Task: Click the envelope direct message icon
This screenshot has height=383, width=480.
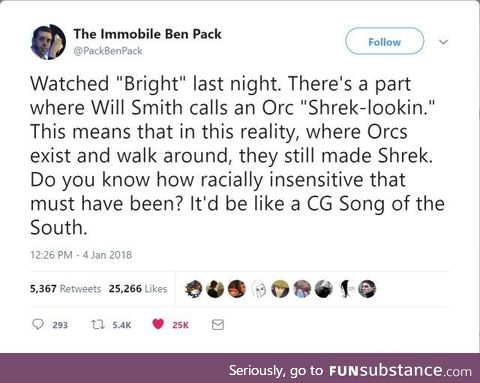Action: click(218, 325)
